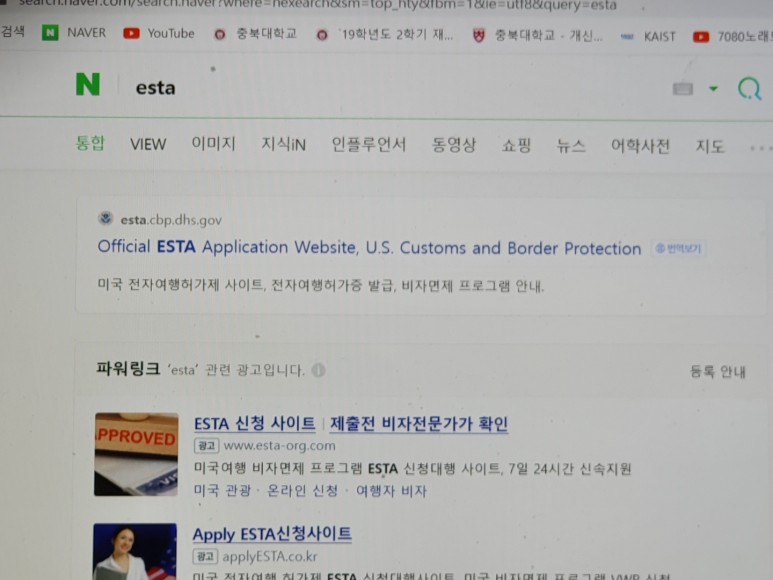Viewport: 773px width, 580px height.
Task: Open the APPROVED stamp thumbnail
Action: click(x=136, y=454)
